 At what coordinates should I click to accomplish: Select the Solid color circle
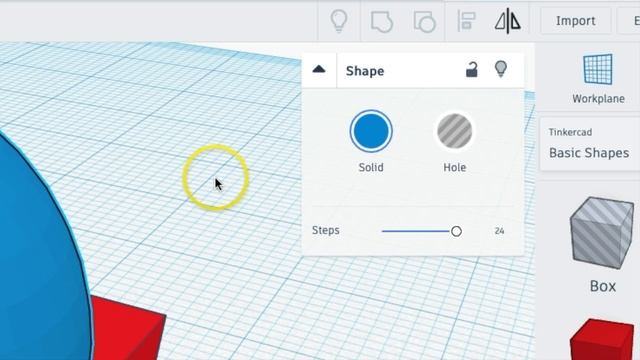pos(371,131)
